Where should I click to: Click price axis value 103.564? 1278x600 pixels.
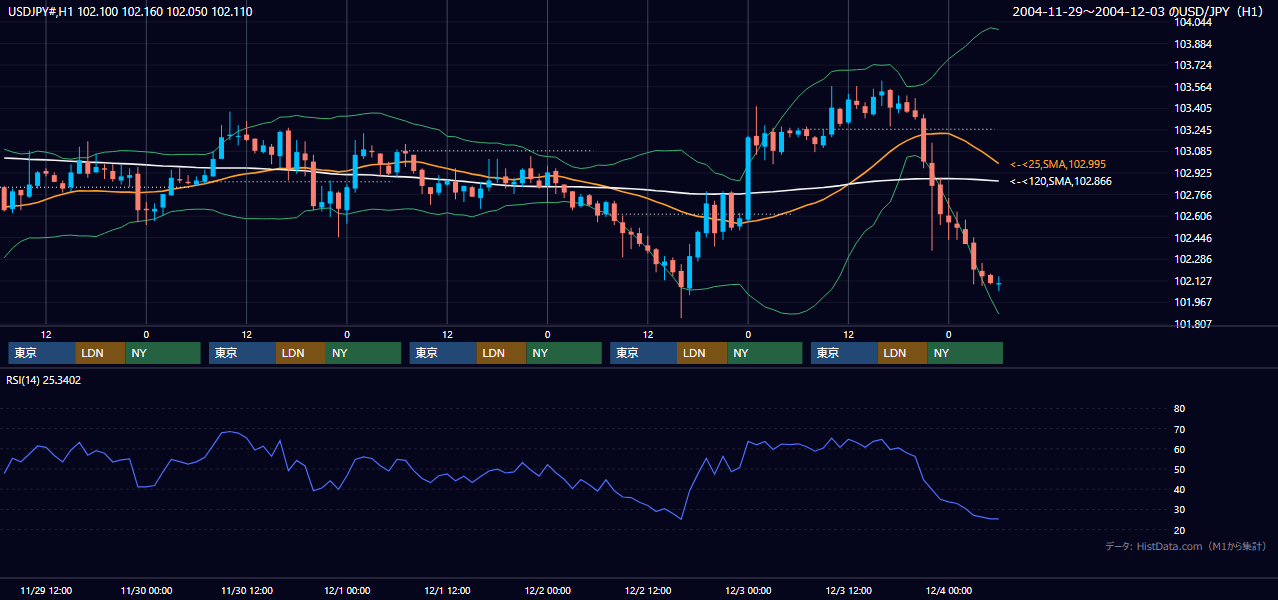click(1193, 87)
